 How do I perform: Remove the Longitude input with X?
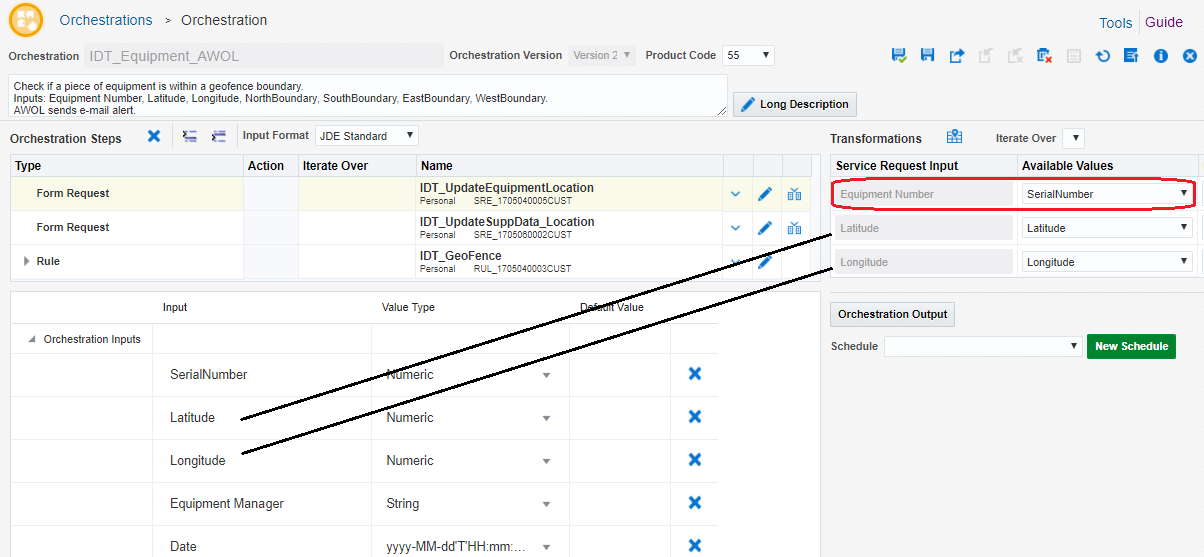tap(695, 460)
